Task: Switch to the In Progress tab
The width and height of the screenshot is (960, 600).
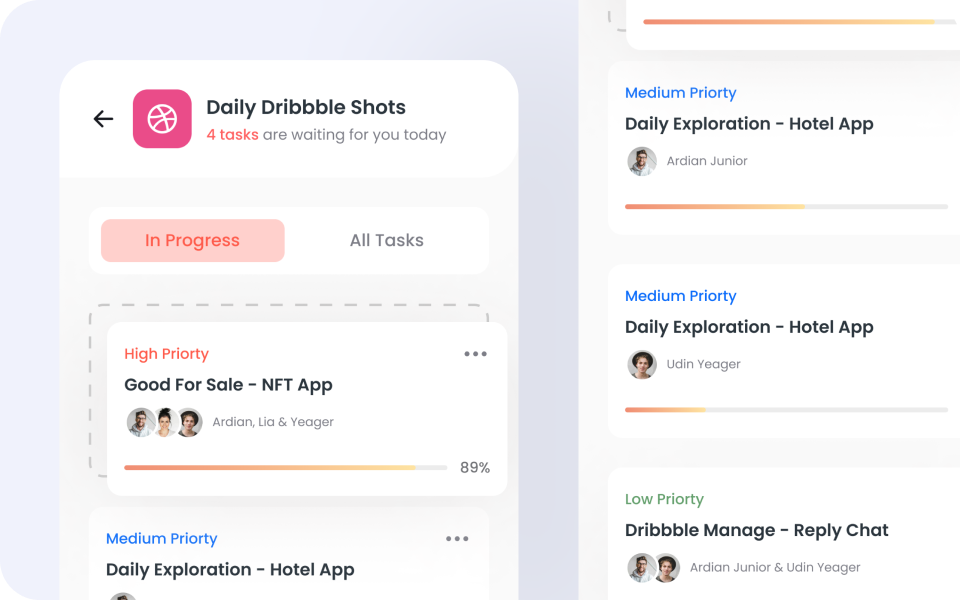Action: coord(193,241)
